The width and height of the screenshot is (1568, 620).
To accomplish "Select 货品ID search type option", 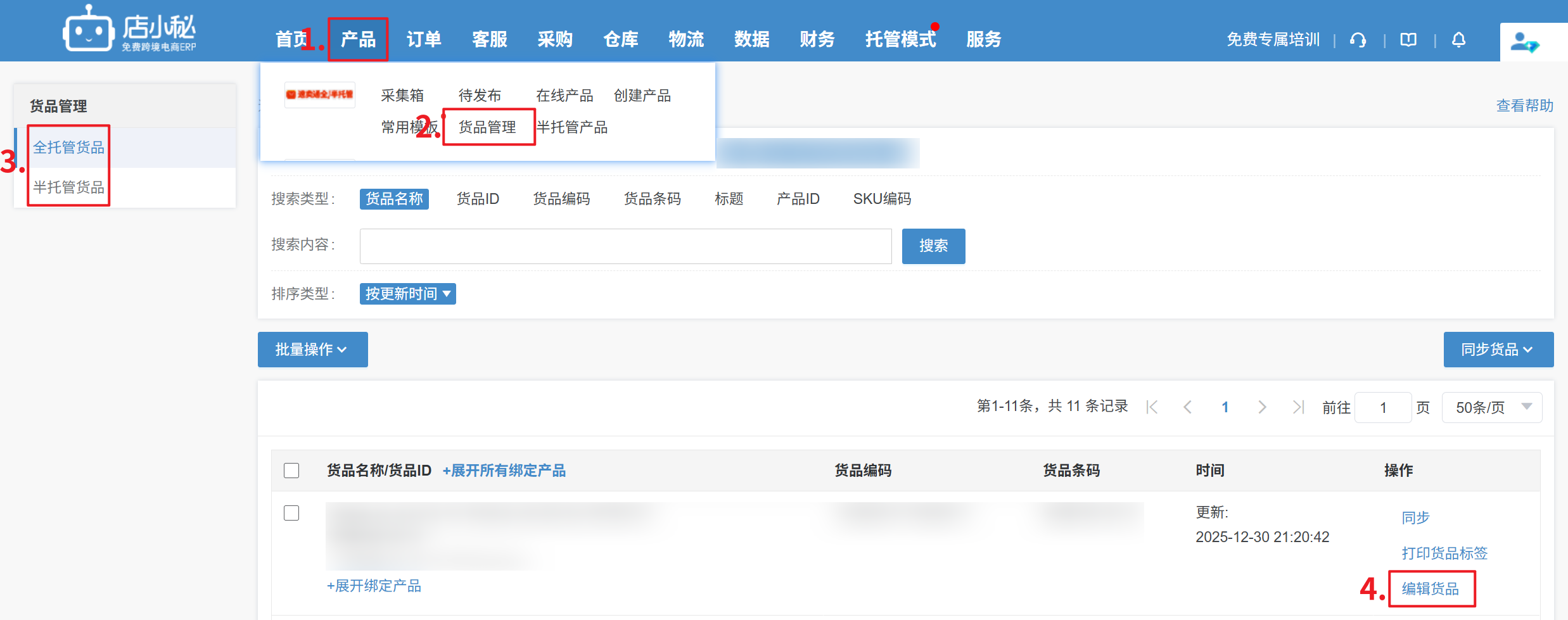I will [478, 199].
